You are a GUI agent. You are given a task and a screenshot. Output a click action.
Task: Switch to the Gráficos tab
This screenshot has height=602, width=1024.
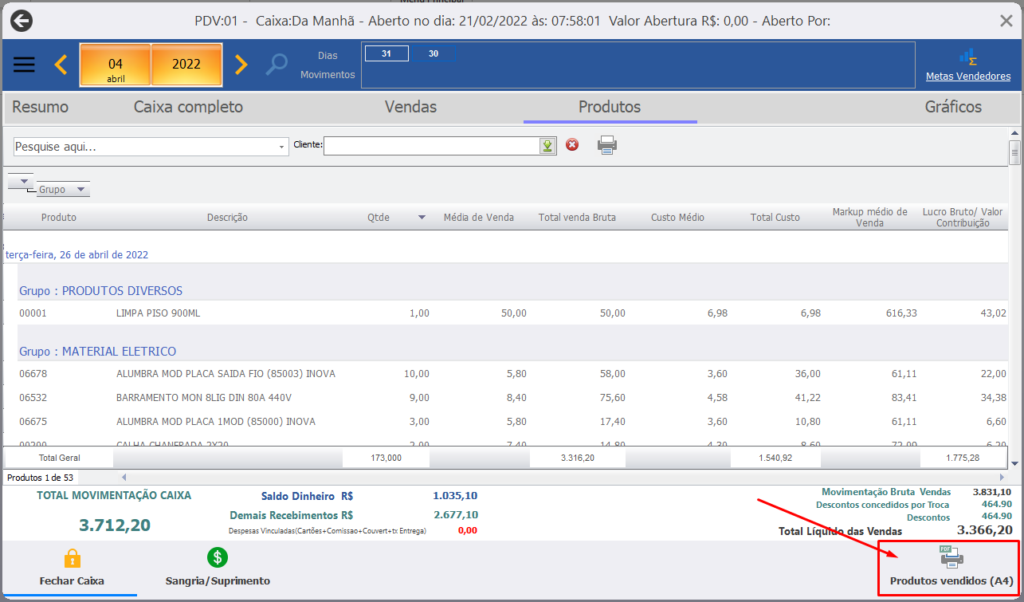point(953,107)
